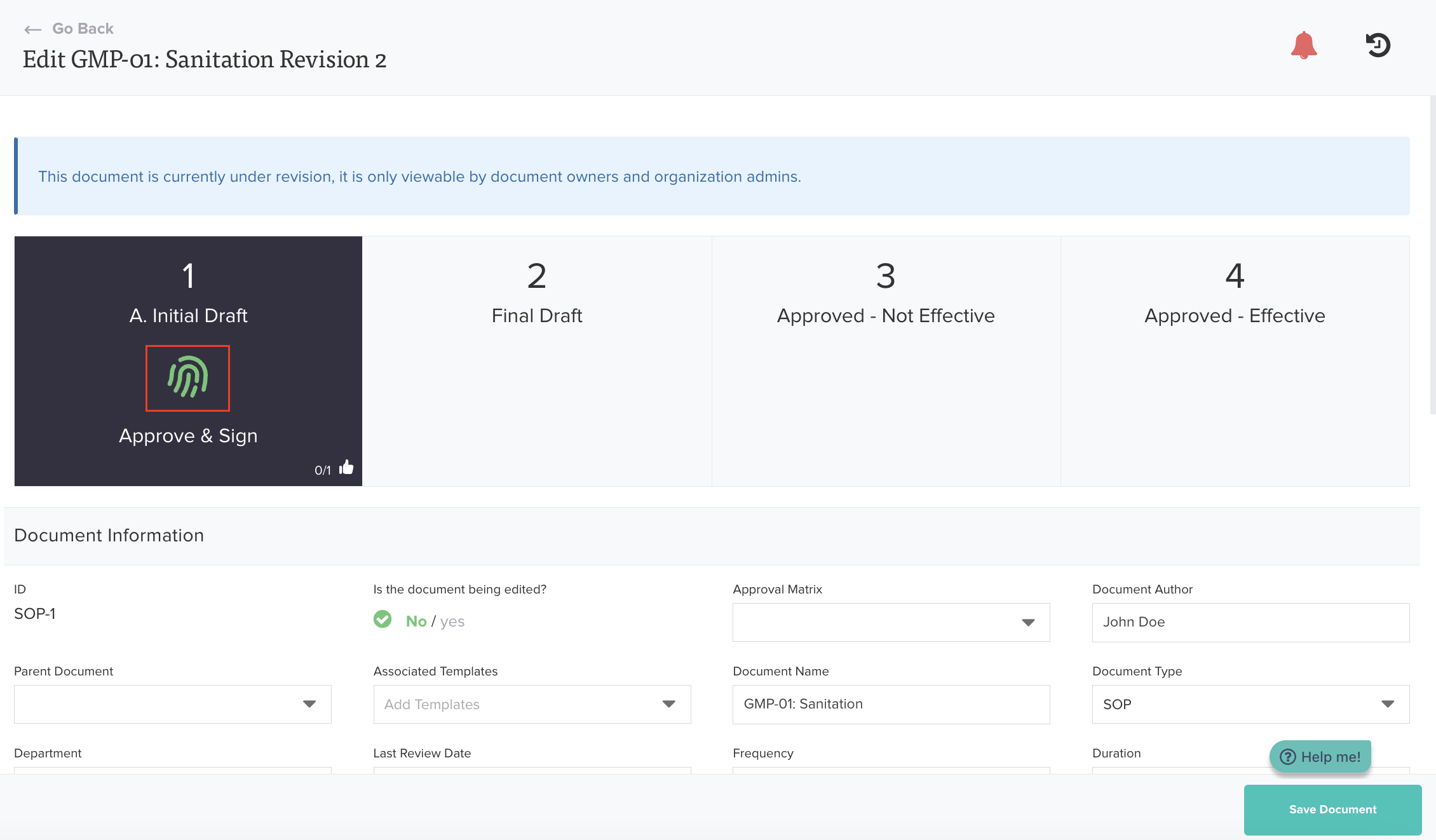Open the Document Type SOP dropdown
This screenshot has width=1436, height=840.
tap(1387, 704)
